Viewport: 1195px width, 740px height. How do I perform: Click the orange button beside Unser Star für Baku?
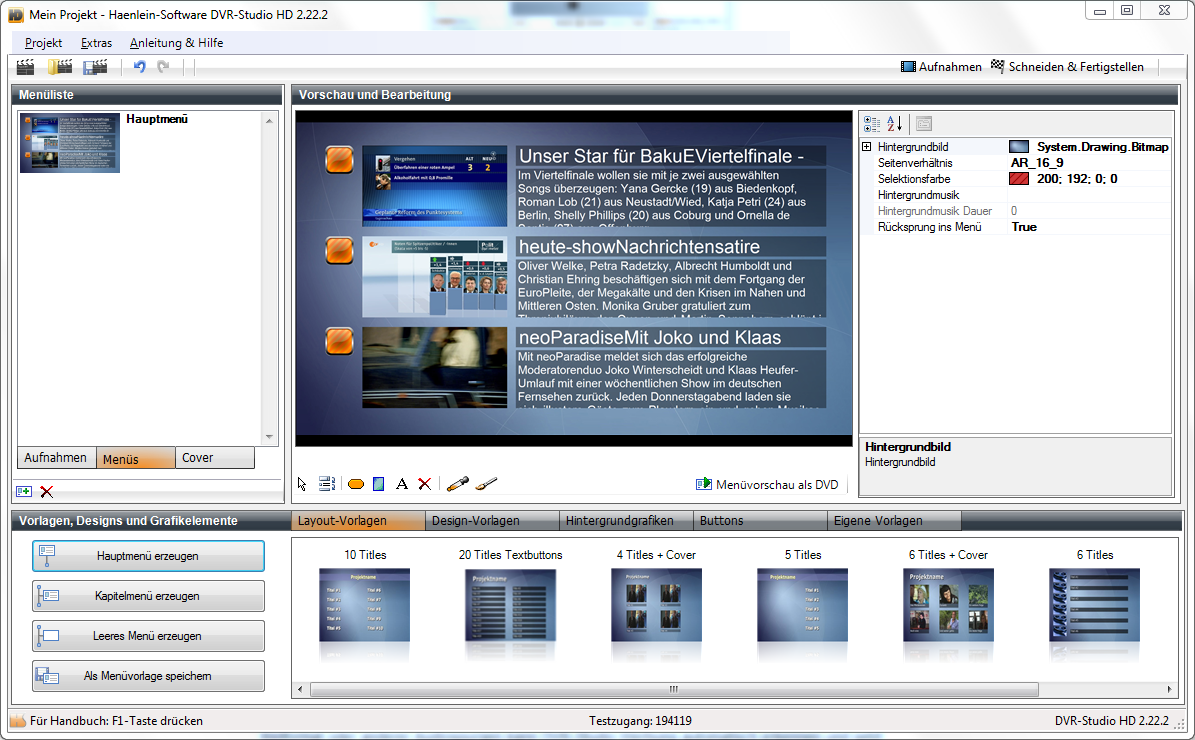340,159
